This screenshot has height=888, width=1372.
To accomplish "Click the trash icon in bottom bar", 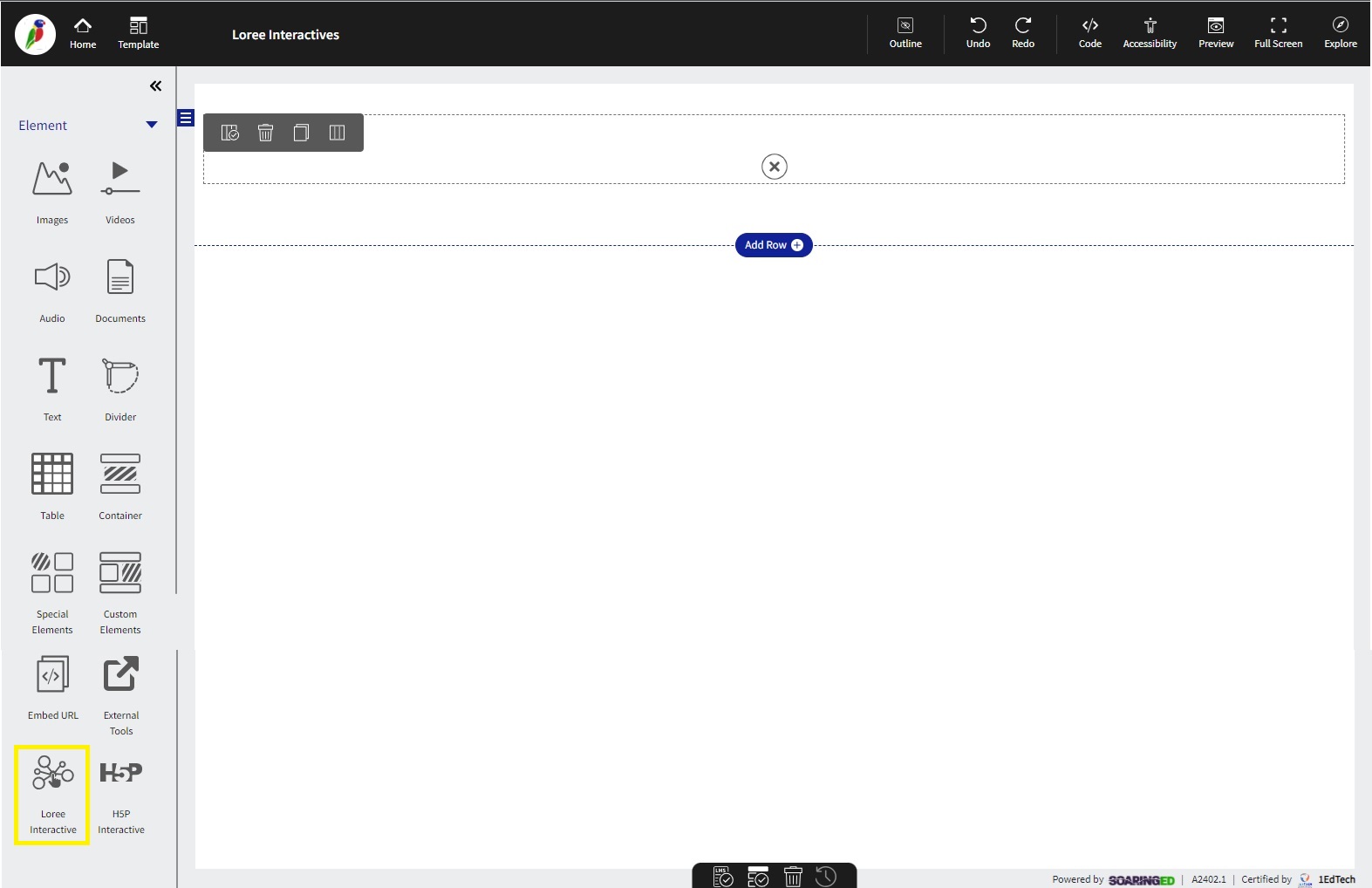I will (793, 877).
